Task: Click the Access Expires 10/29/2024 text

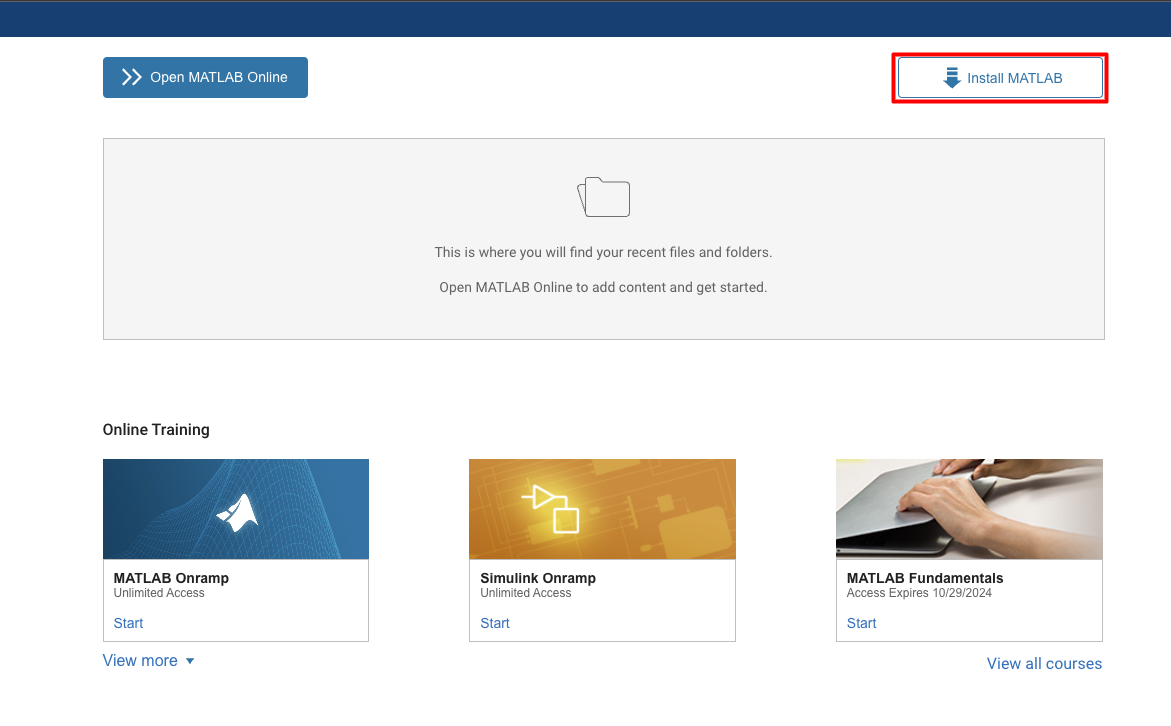Action: click(x=919, y=593)
